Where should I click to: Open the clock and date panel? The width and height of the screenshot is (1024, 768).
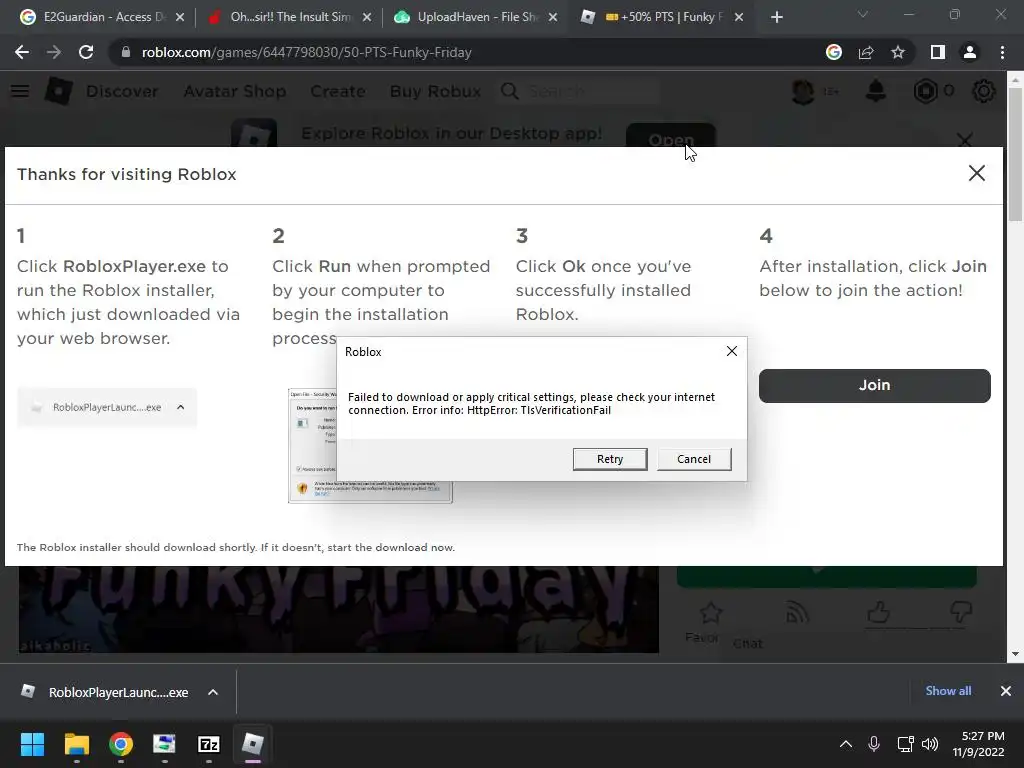[x=978, y=744]
